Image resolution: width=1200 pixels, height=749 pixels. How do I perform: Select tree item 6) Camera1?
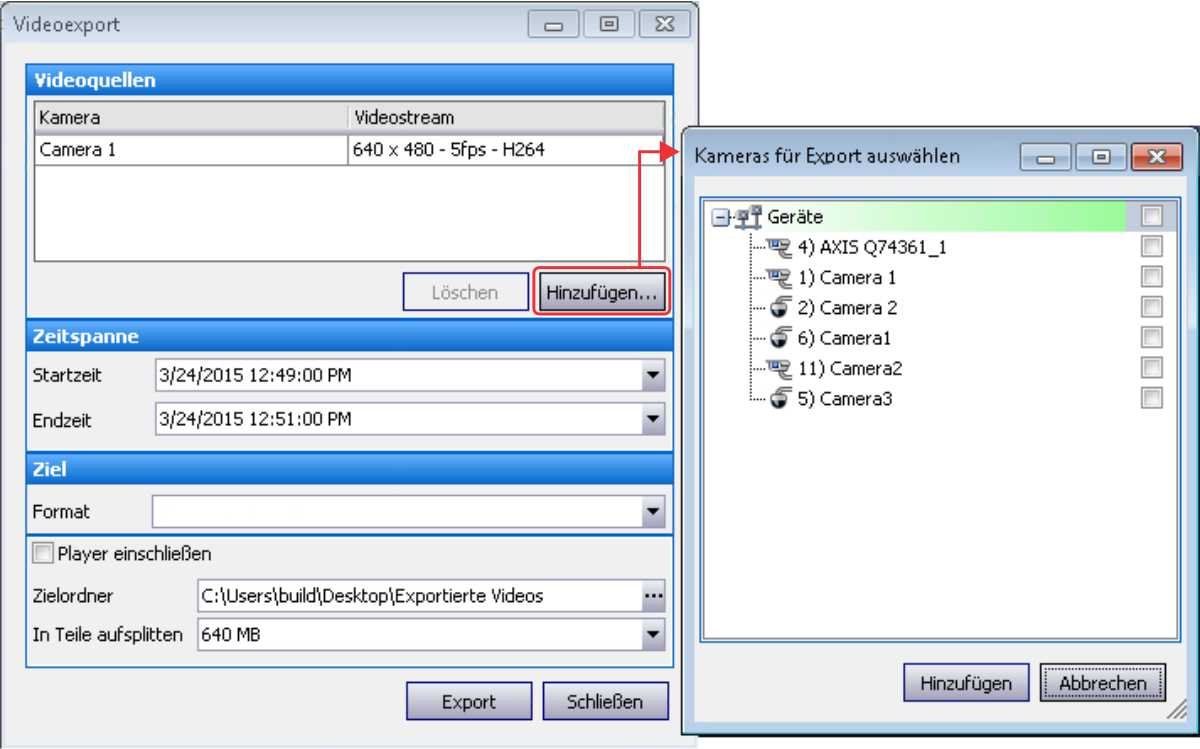(x=844, y=338)
